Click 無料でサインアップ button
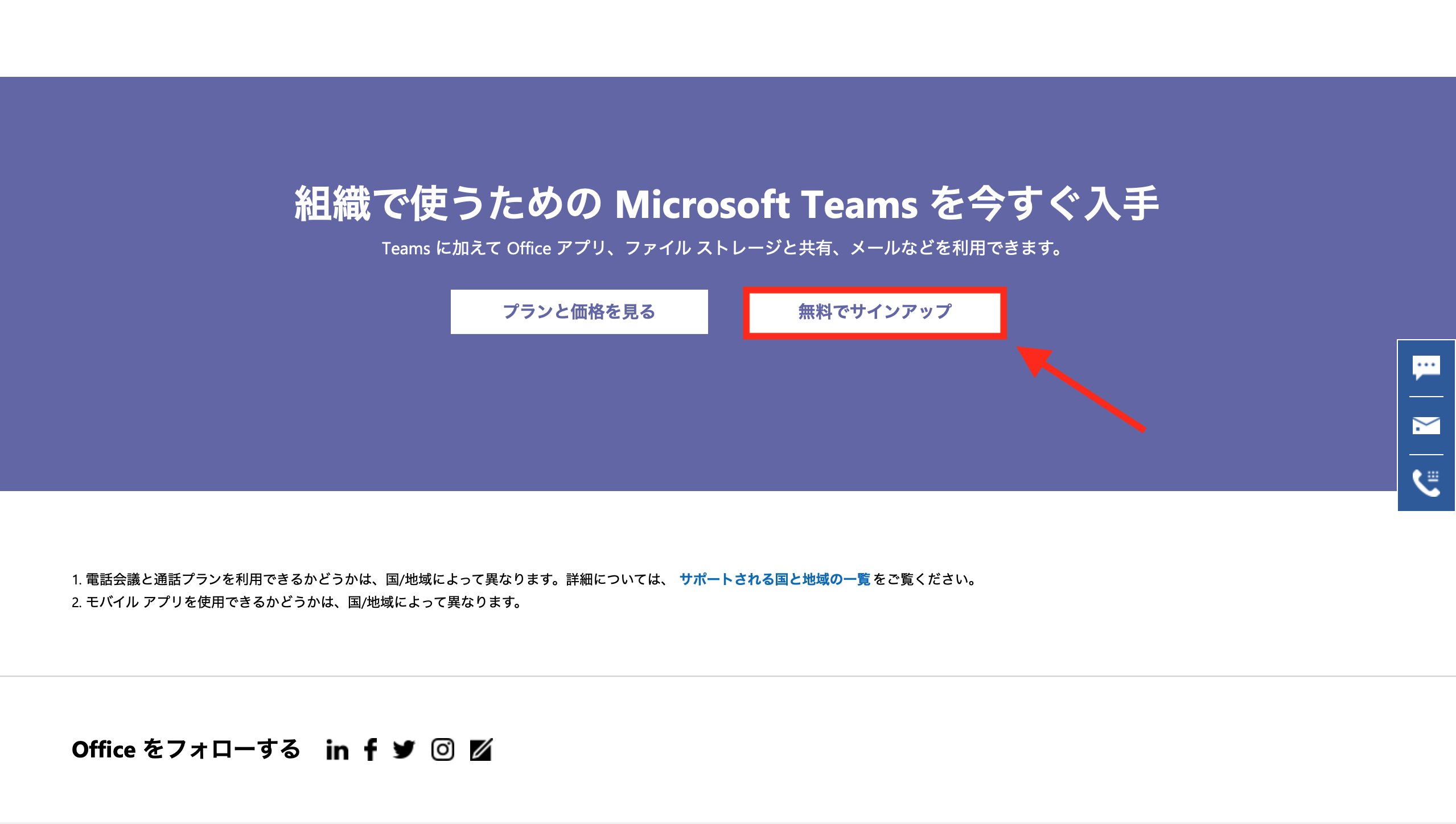Viewport: 1456px width, 824px height. click(875, 312)
